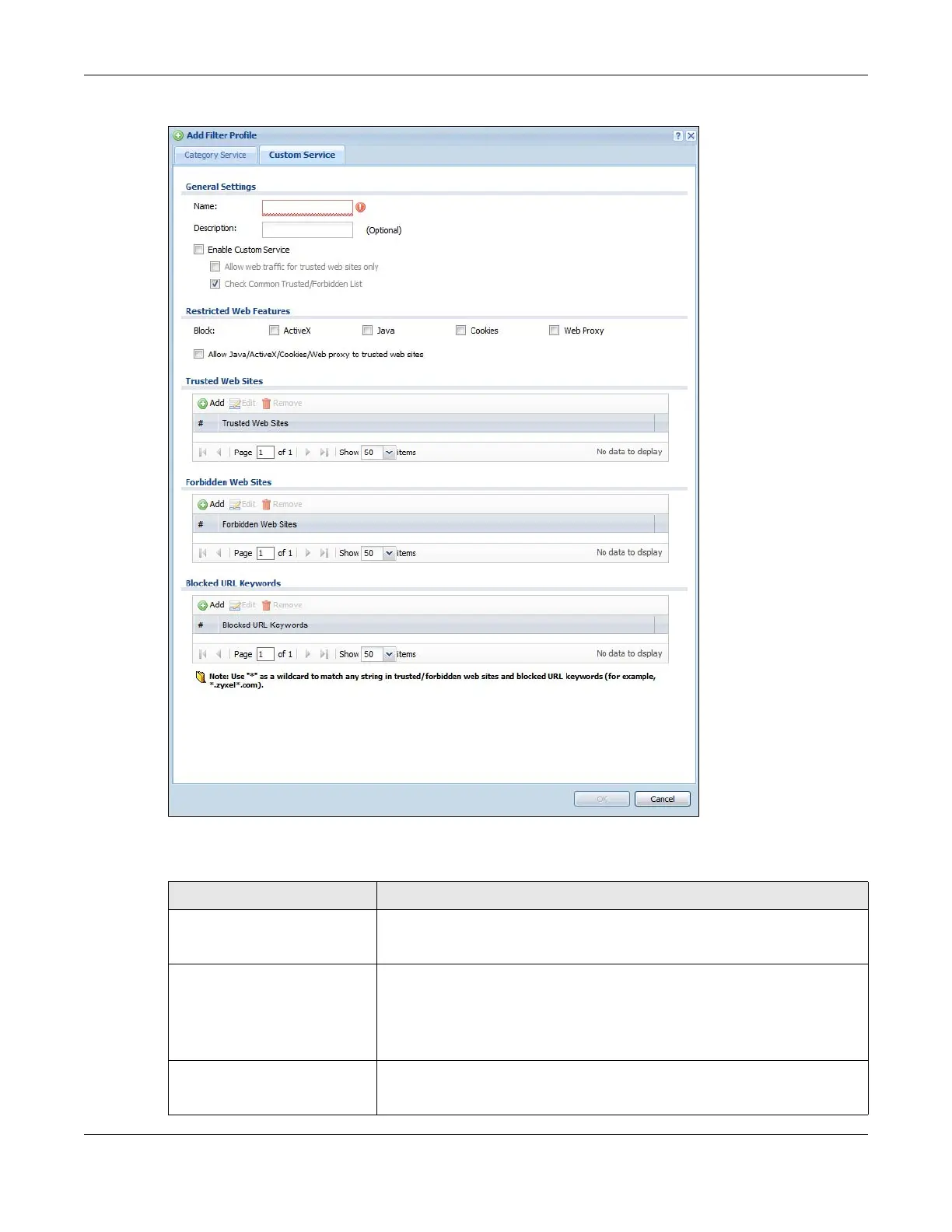Go to first page in Trusted Web Sites
This screenshot has height=1232, width=952.
(x=203, y=452)
